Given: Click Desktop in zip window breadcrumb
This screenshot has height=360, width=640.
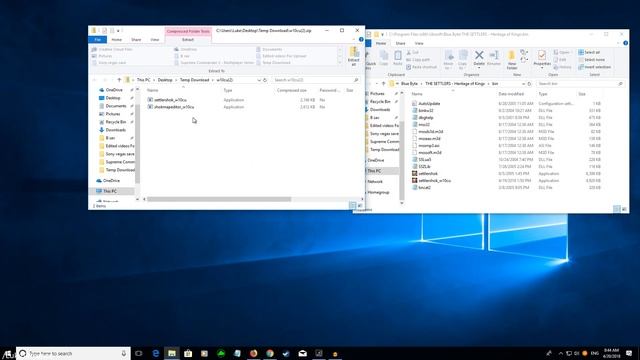Looking at the screenshot, I should click(x=165, y=80).
